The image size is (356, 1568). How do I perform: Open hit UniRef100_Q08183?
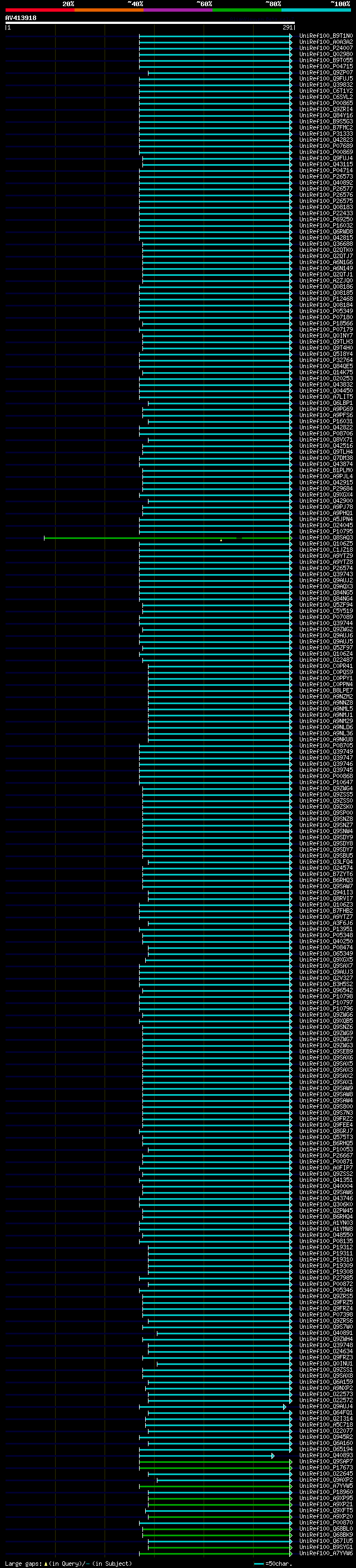(326, 207)
